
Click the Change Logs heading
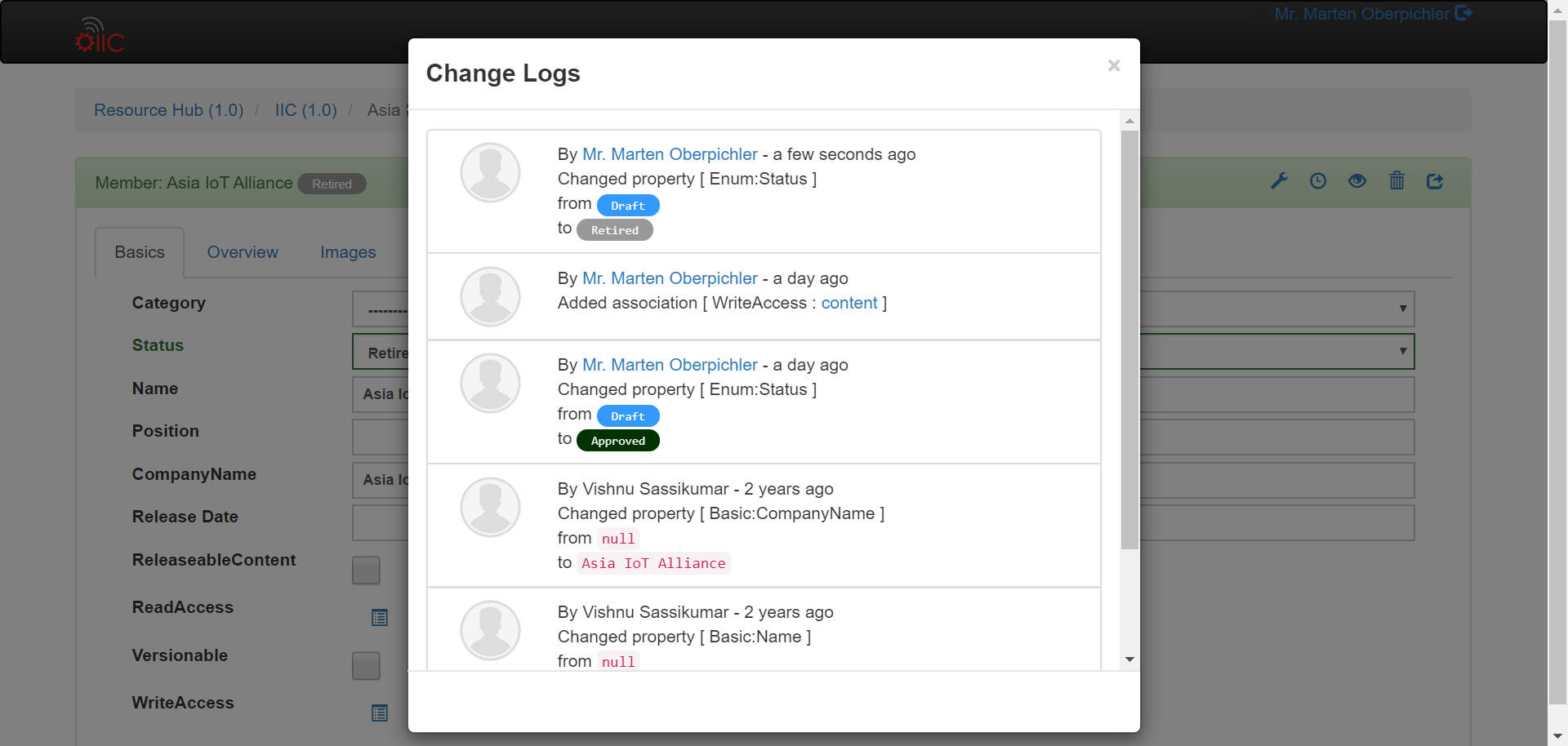click(x=503, y=73)
